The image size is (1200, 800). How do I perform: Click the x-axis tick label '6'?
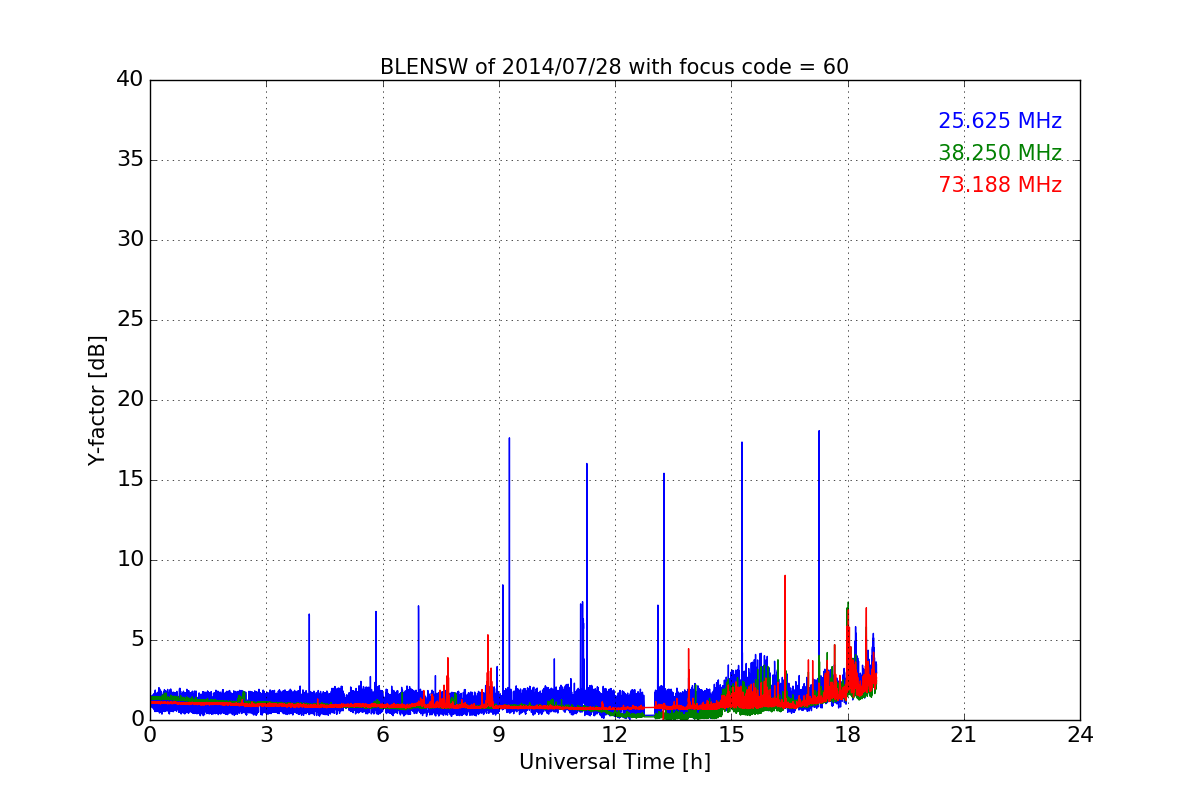click(382, 735)
